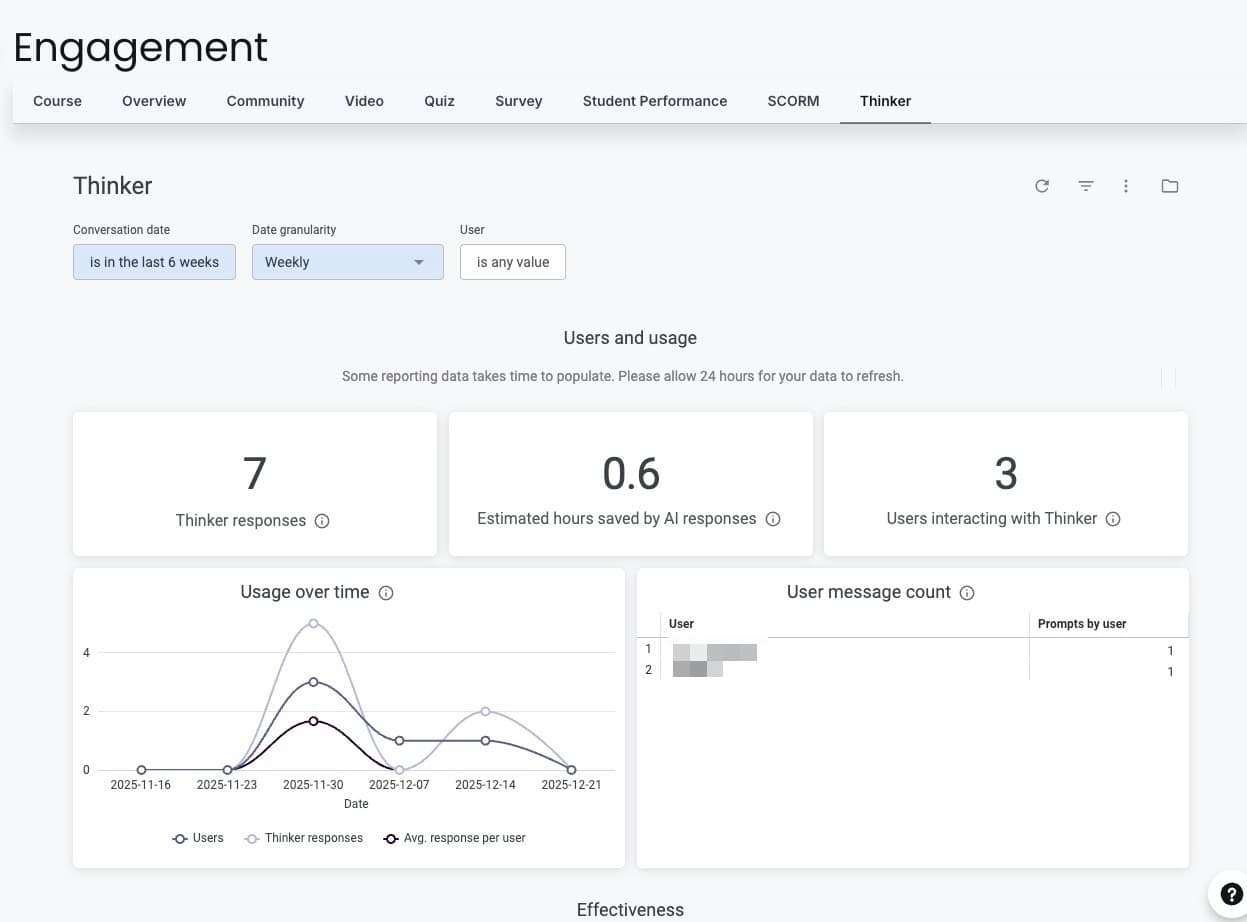Open info tooltip for Thinker responses
This screenshot has width=1247, height=922.
coord(321,521)
